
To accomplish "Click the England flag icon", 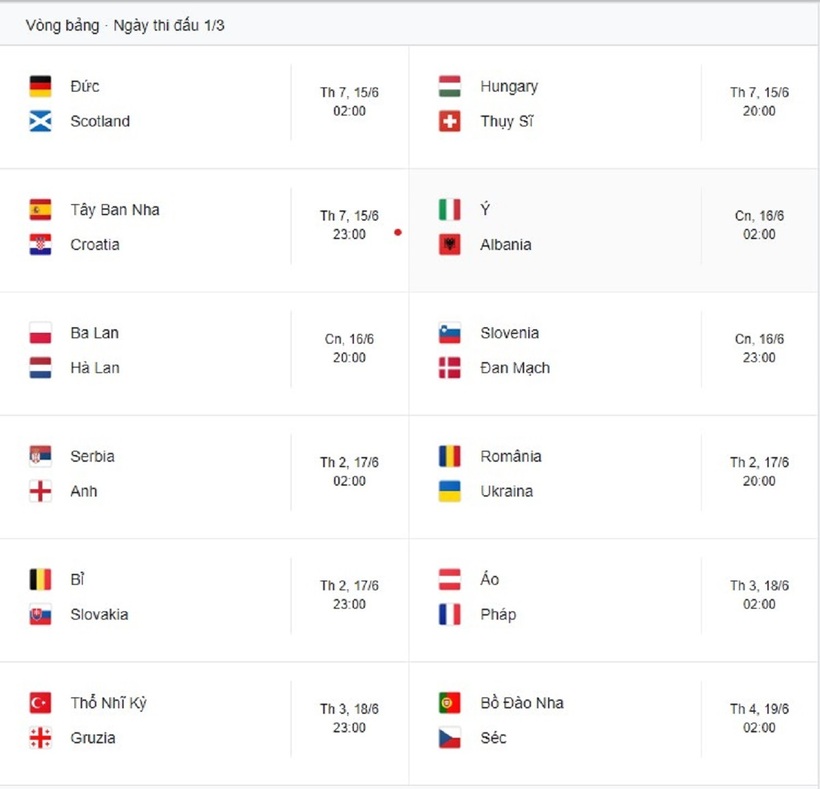I will [x=40, y=491].
